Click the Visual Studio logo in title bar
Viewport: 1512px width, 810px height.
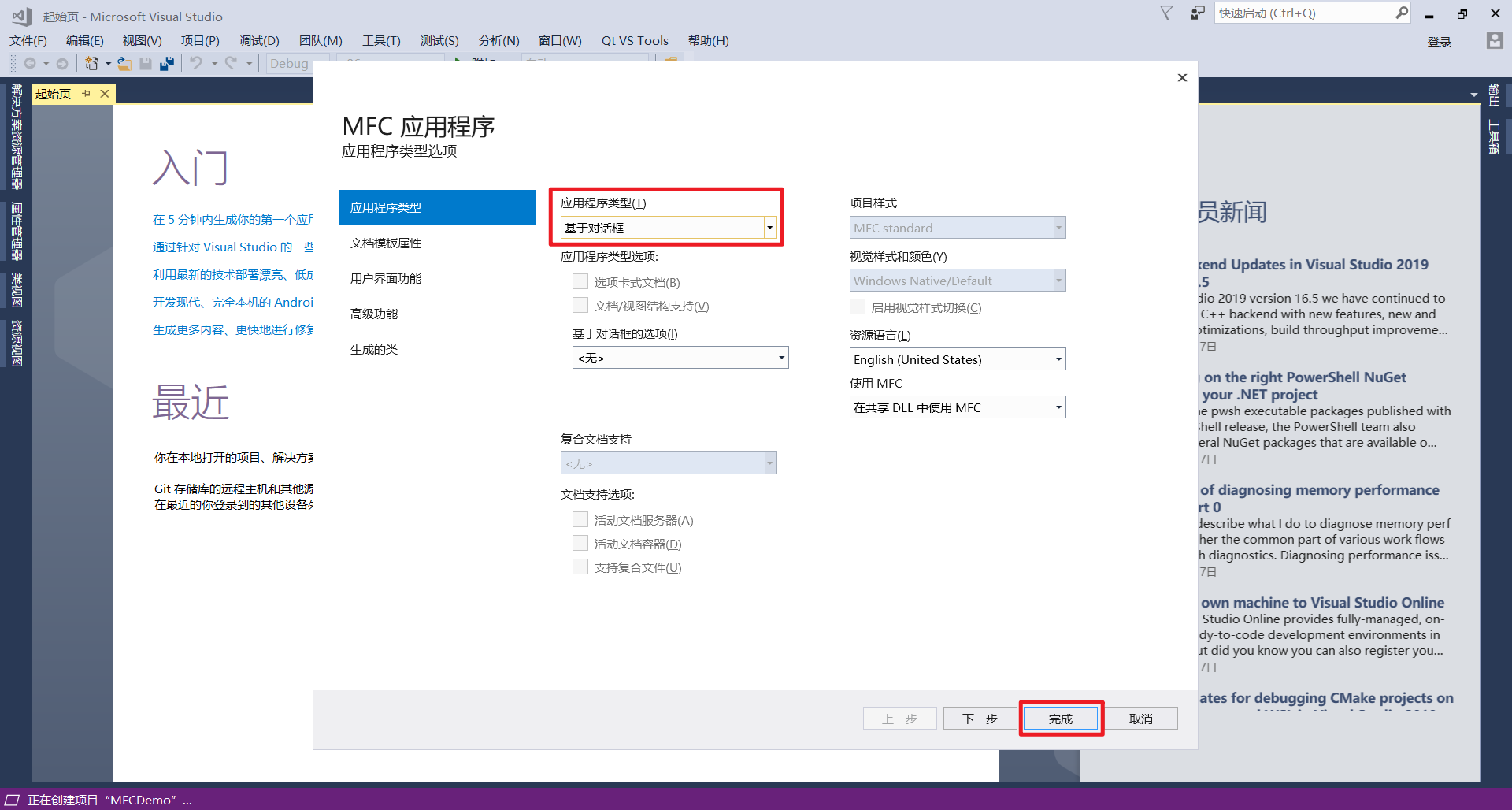(x=21, y=16)
